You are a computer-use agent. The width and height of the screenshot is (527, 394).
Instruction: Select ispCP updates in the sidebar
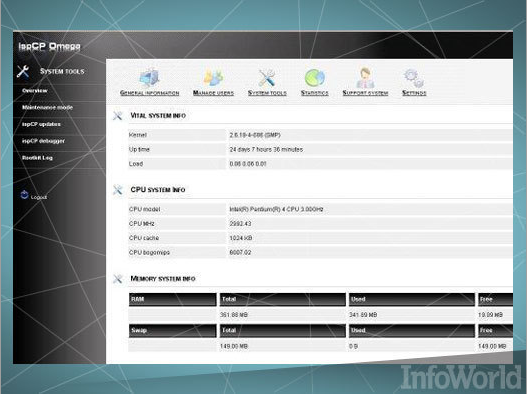pyautogui.click(x=41, y=124)
